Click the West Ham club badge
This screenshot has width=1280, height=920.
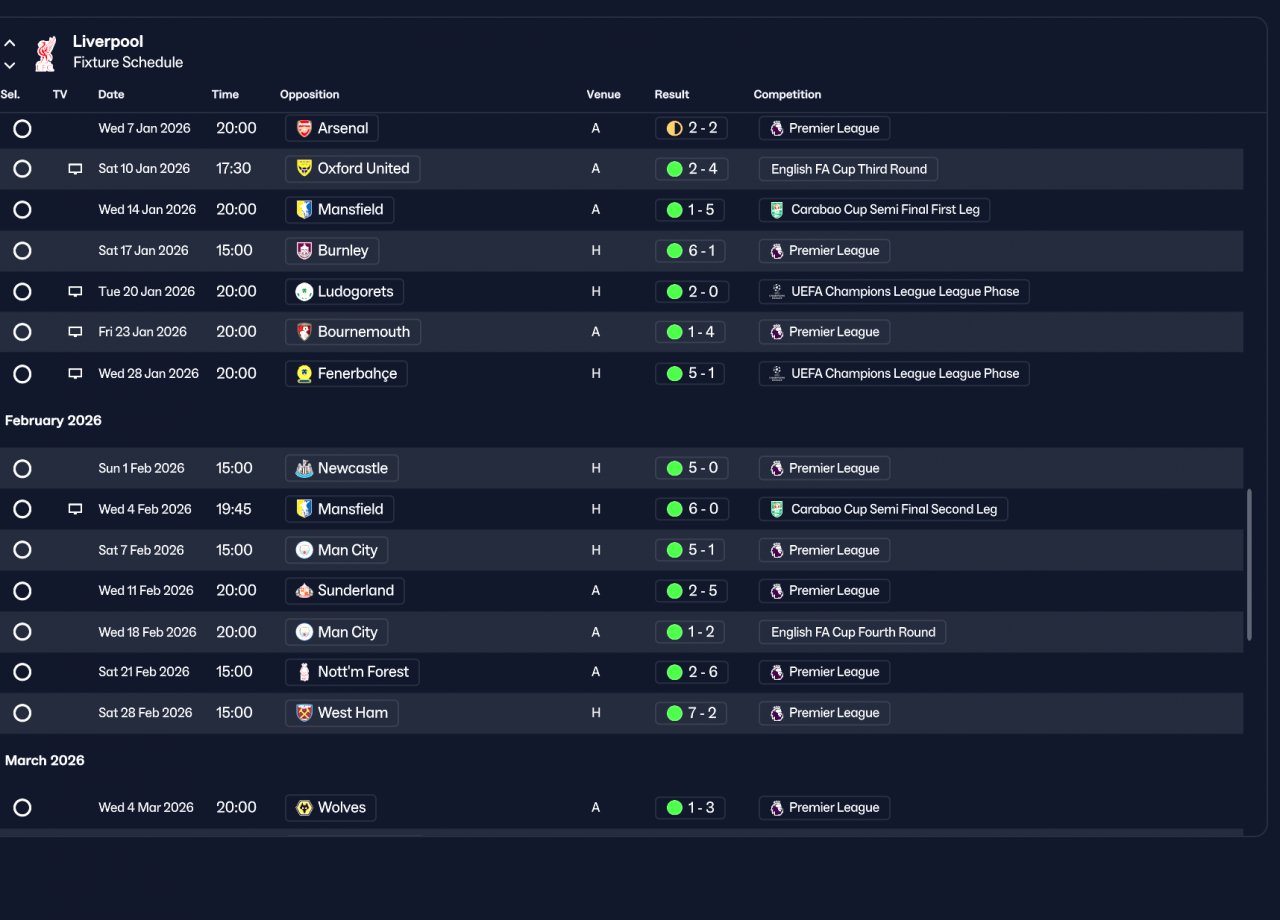304,713
